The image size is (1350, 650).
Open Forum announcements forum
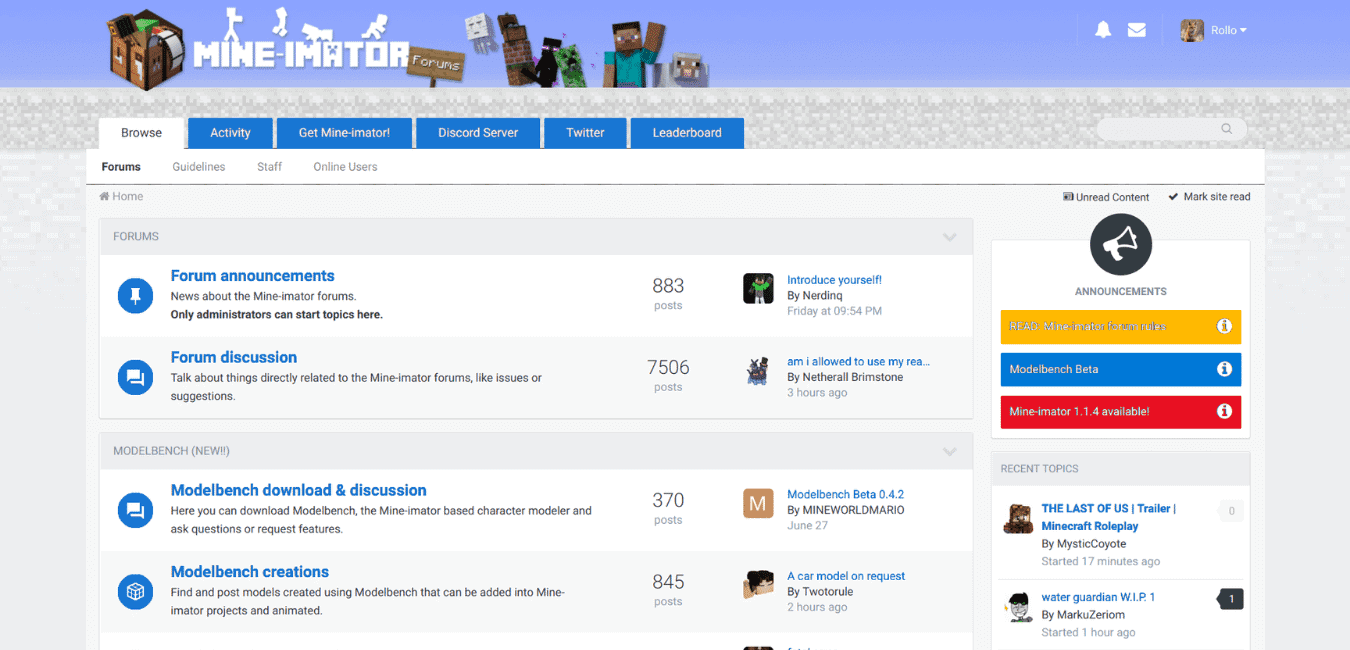pyautogui.click(x=253, y=276)
